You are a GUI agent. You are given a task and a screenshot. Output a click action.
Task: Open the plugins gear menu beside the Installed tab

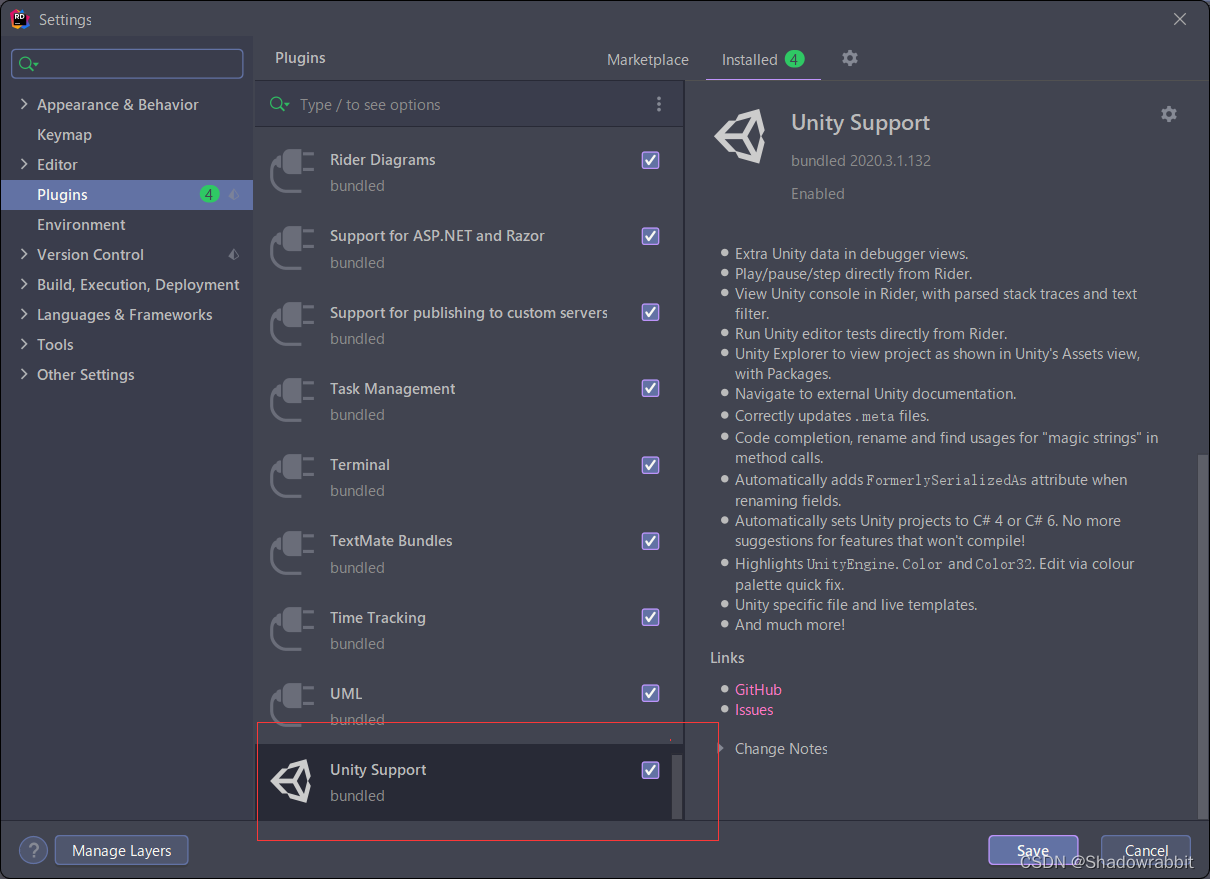[850, 58]
